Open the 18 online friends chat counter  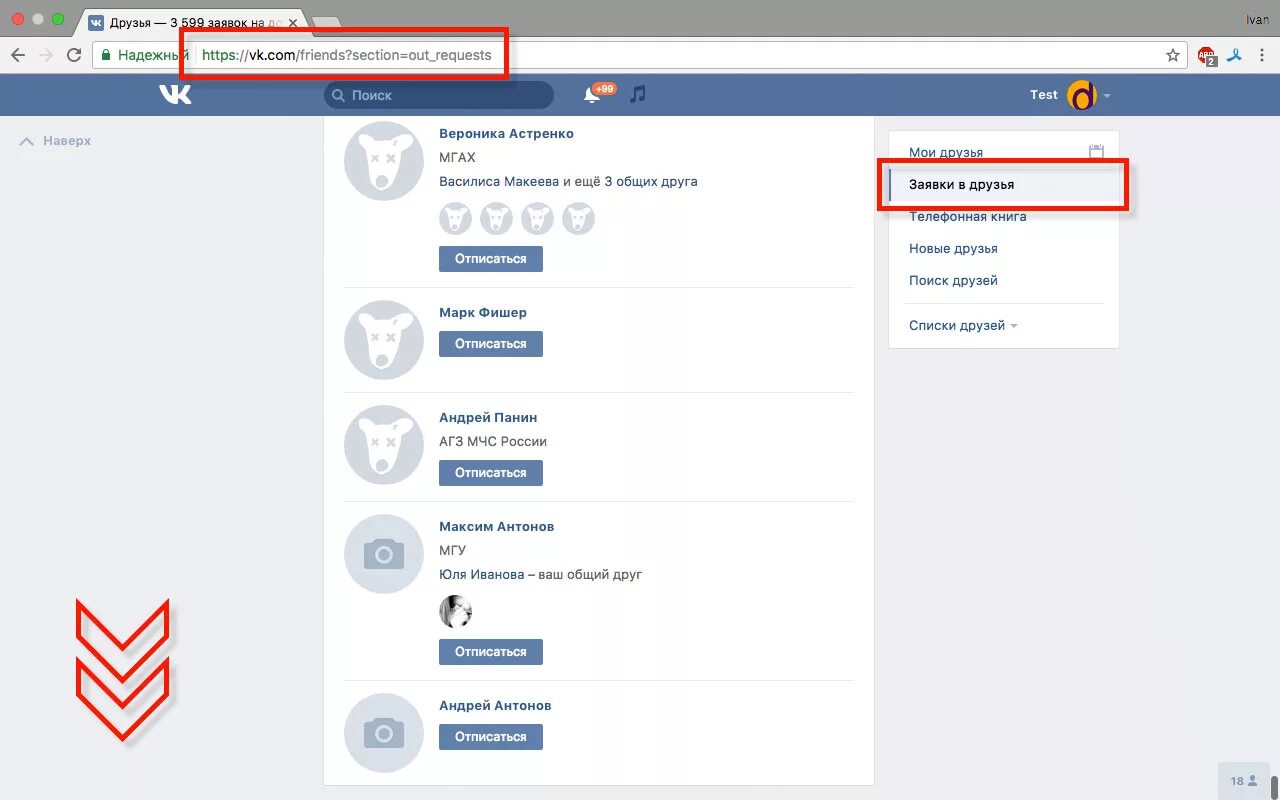click(1244, 781)
